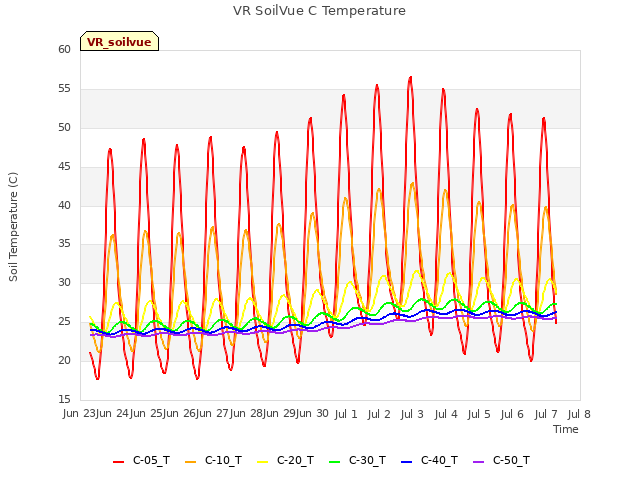
Task: Click the 40 value on y-axis
Action: click(x=64, y=205)
